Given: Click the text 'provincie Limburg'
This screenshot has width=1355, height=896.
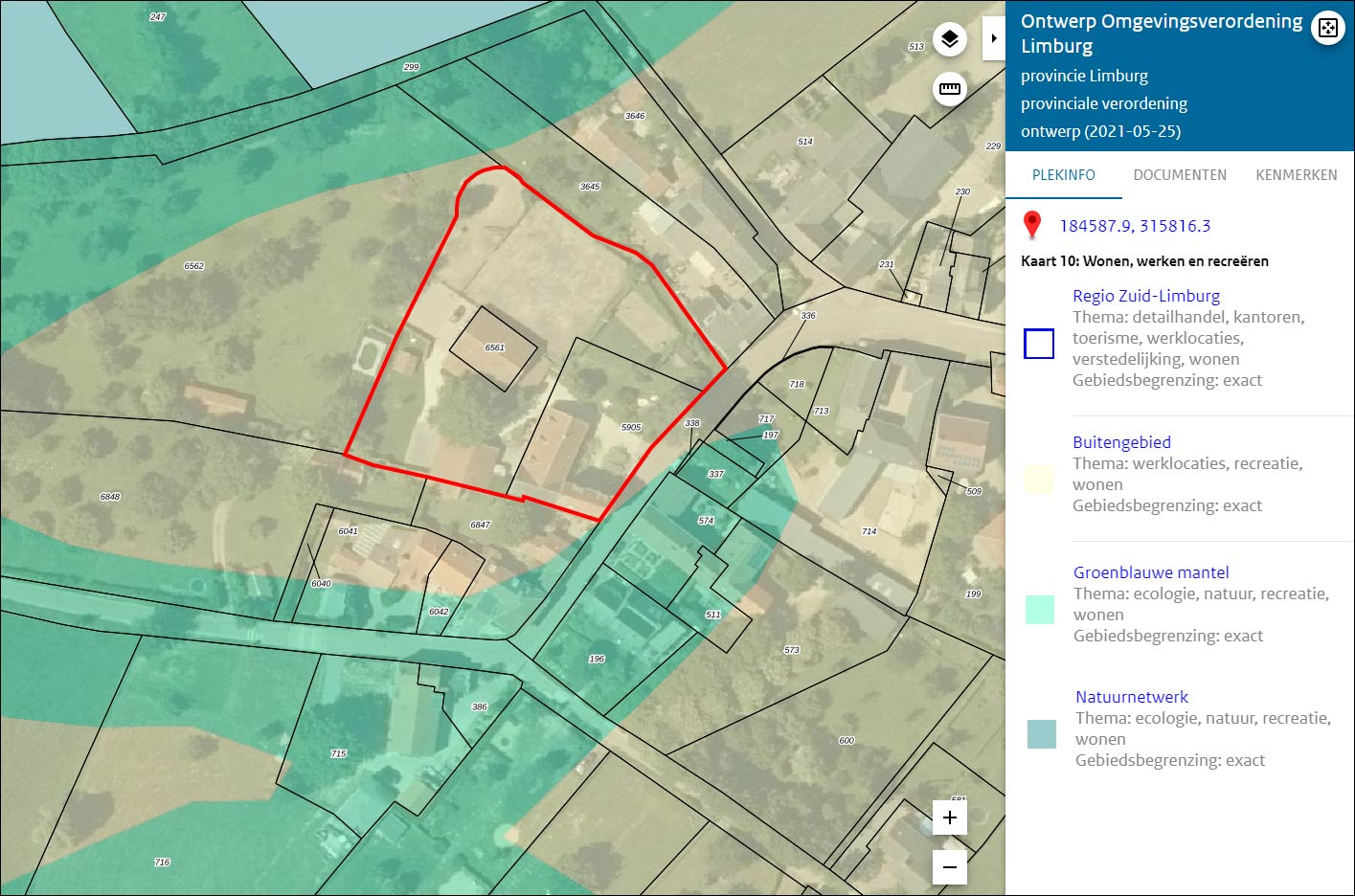Looking at the screenshot, I should [x=1084, y=76].
